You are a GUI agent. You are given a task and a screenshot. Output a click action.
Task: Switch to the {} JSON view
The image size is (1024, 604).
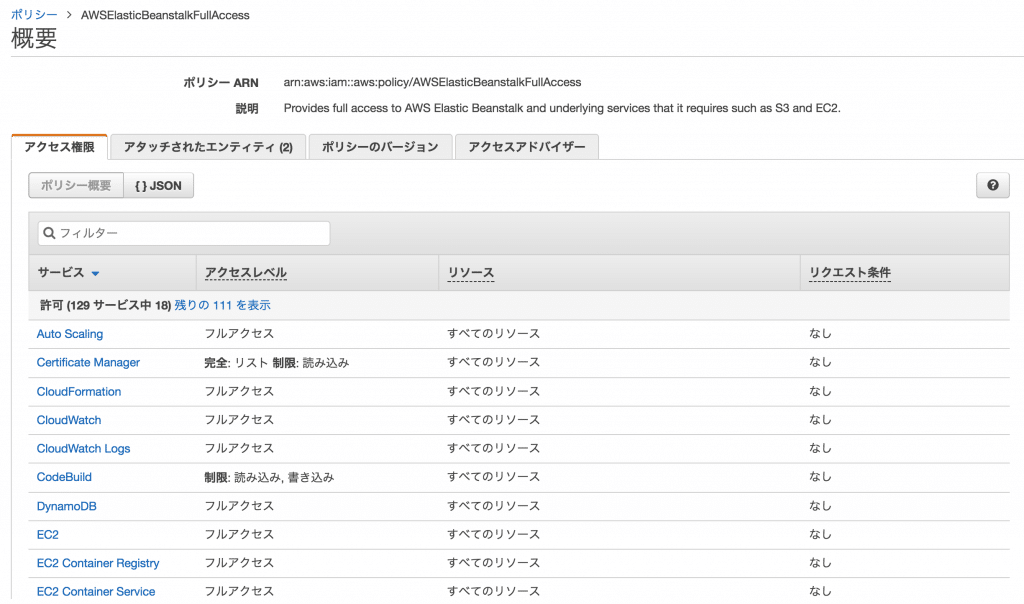[x=158, y=185]
